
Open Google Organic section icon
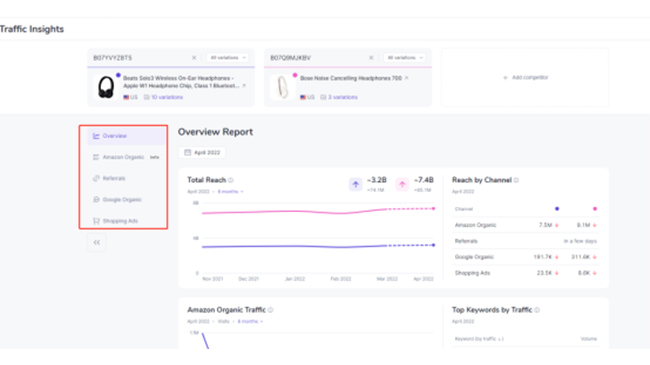[x=96, y=200]
